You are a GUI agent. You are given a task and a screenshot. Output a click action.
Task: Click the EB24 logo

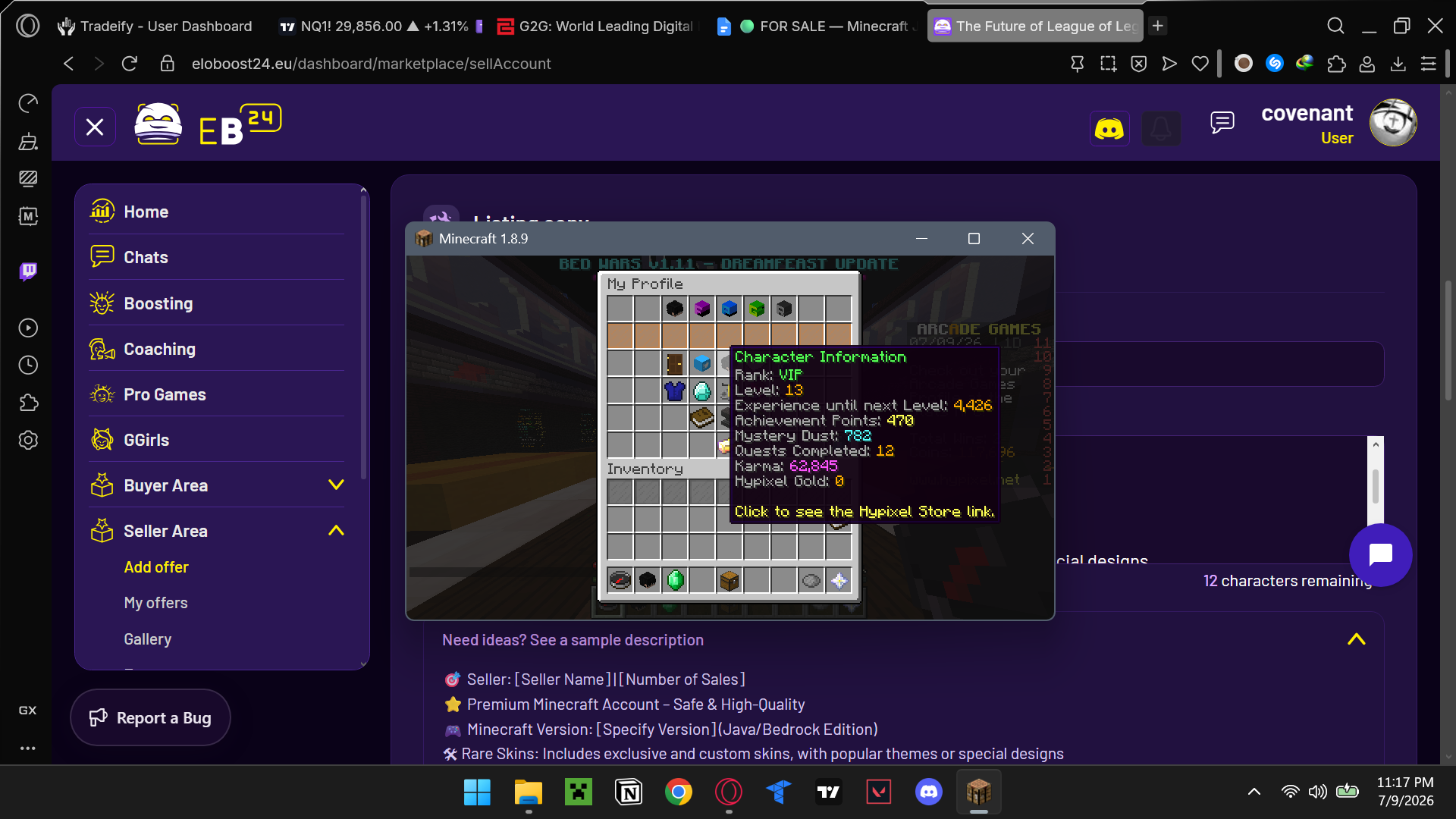click(207, 124)
